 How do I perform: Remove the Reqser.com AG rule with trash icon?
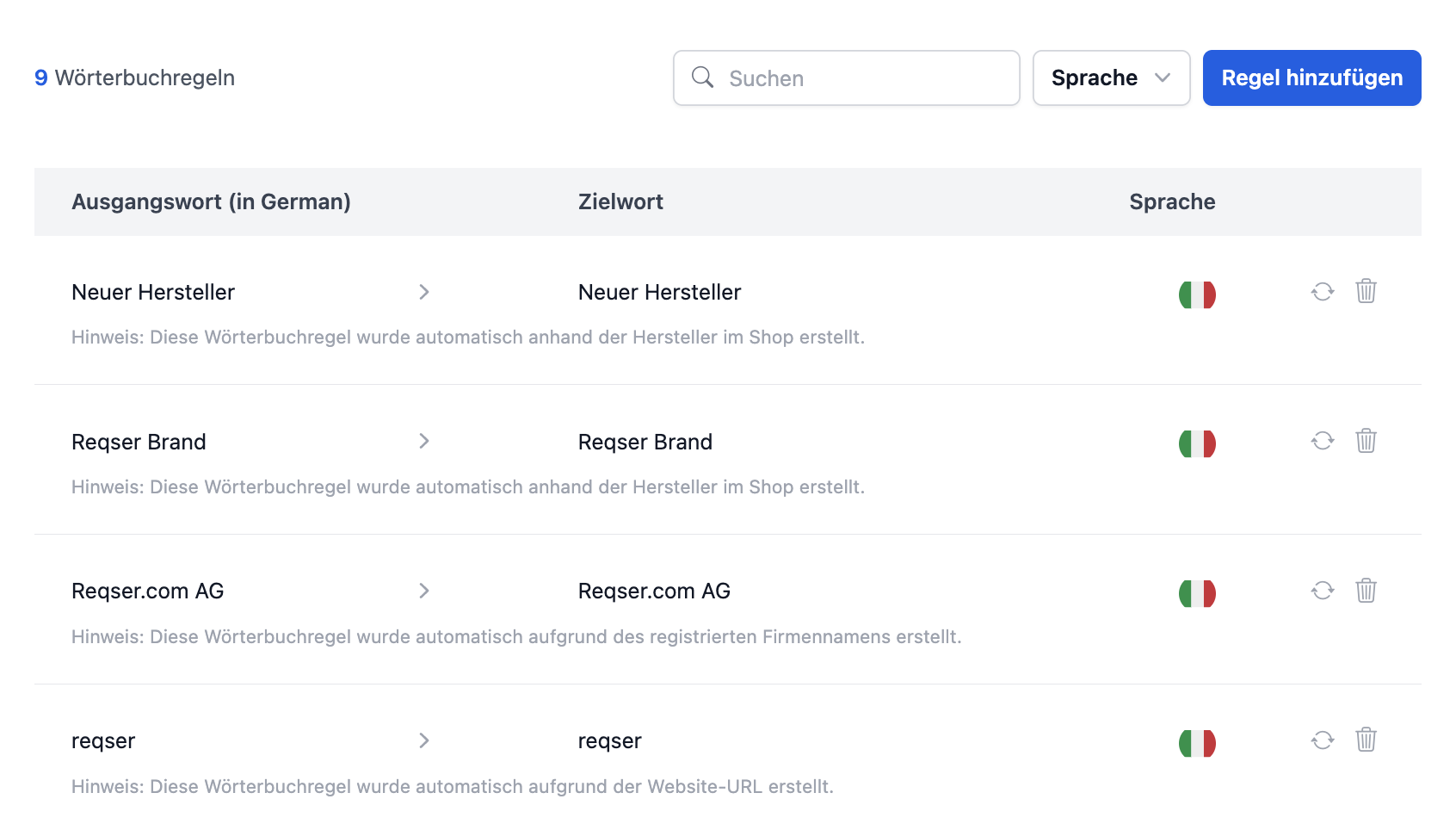click(1367, 591)
